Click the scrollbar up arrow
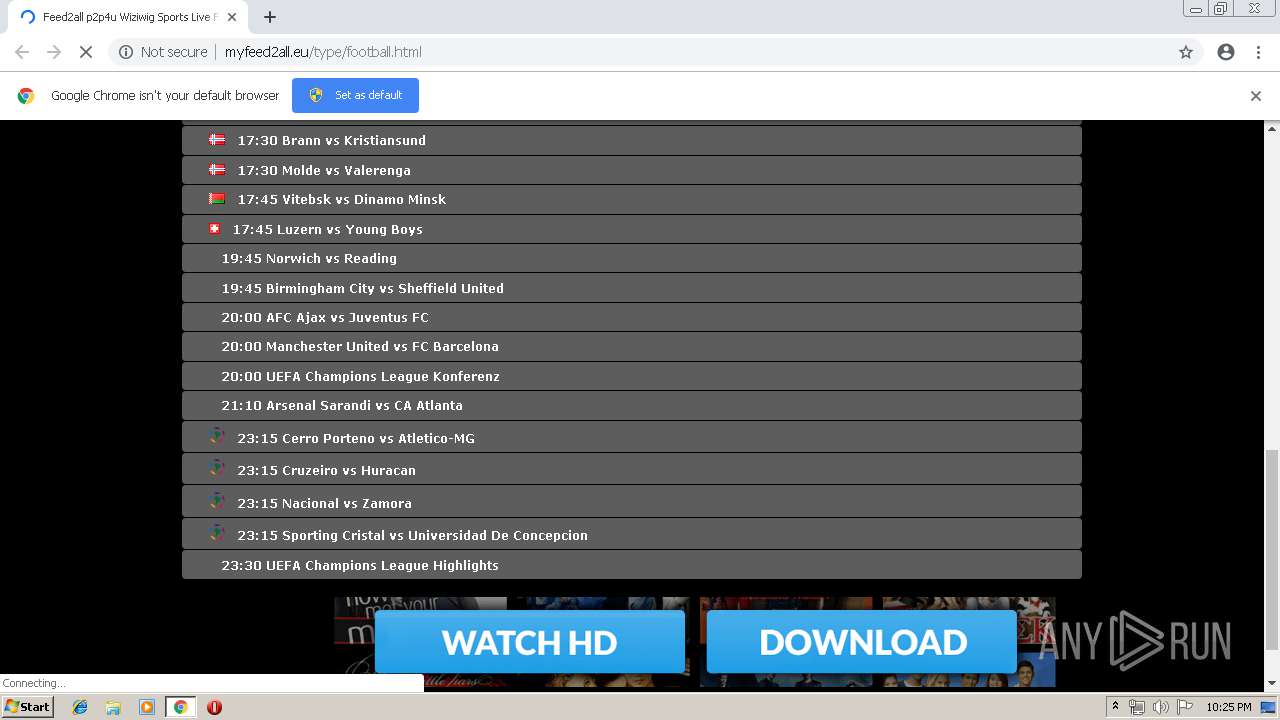 point(1272,128)
